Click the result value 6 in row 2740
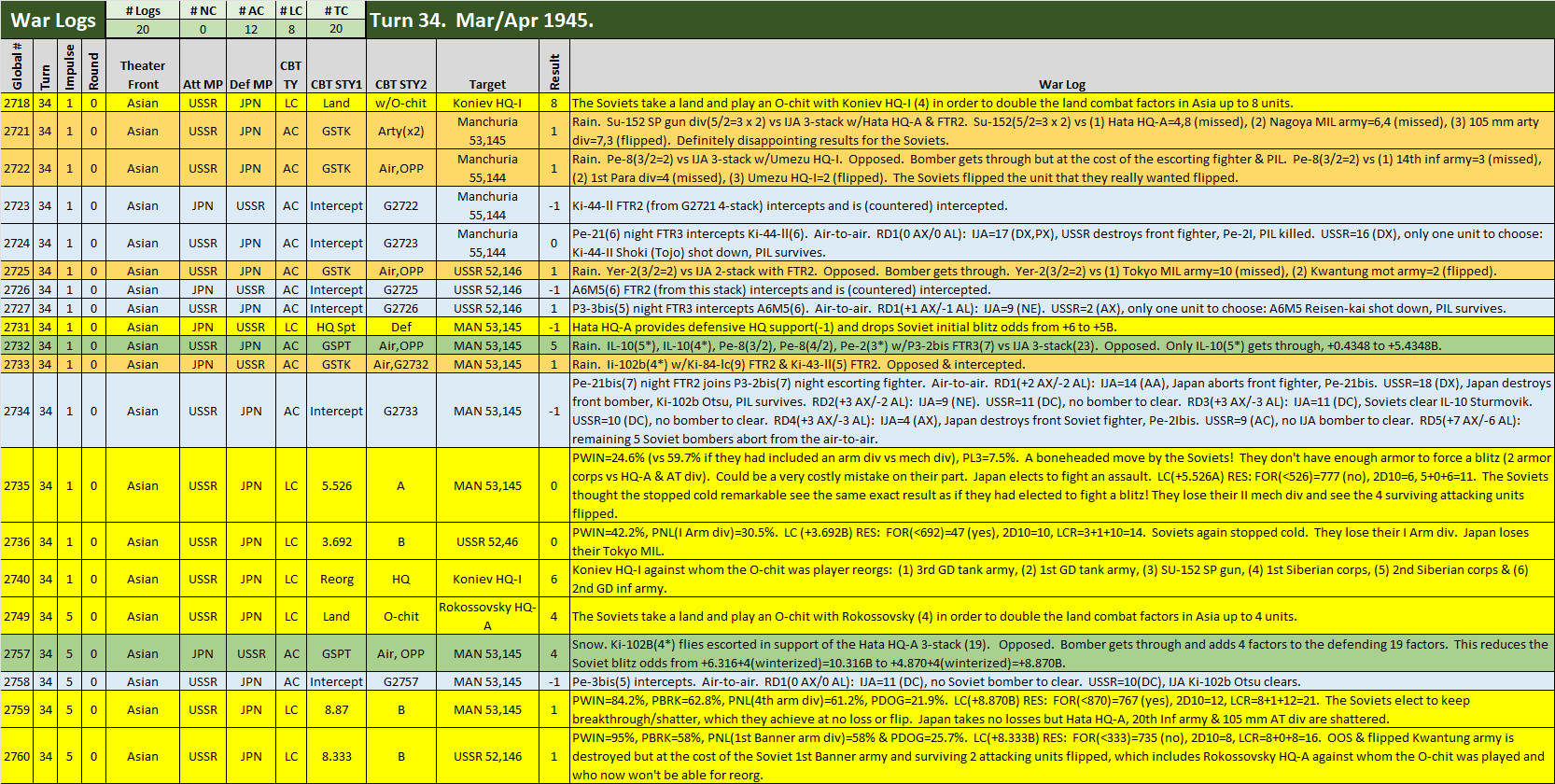Image resolution: width=1555 pixels, height=784 pixels. (x=554, y=579)
